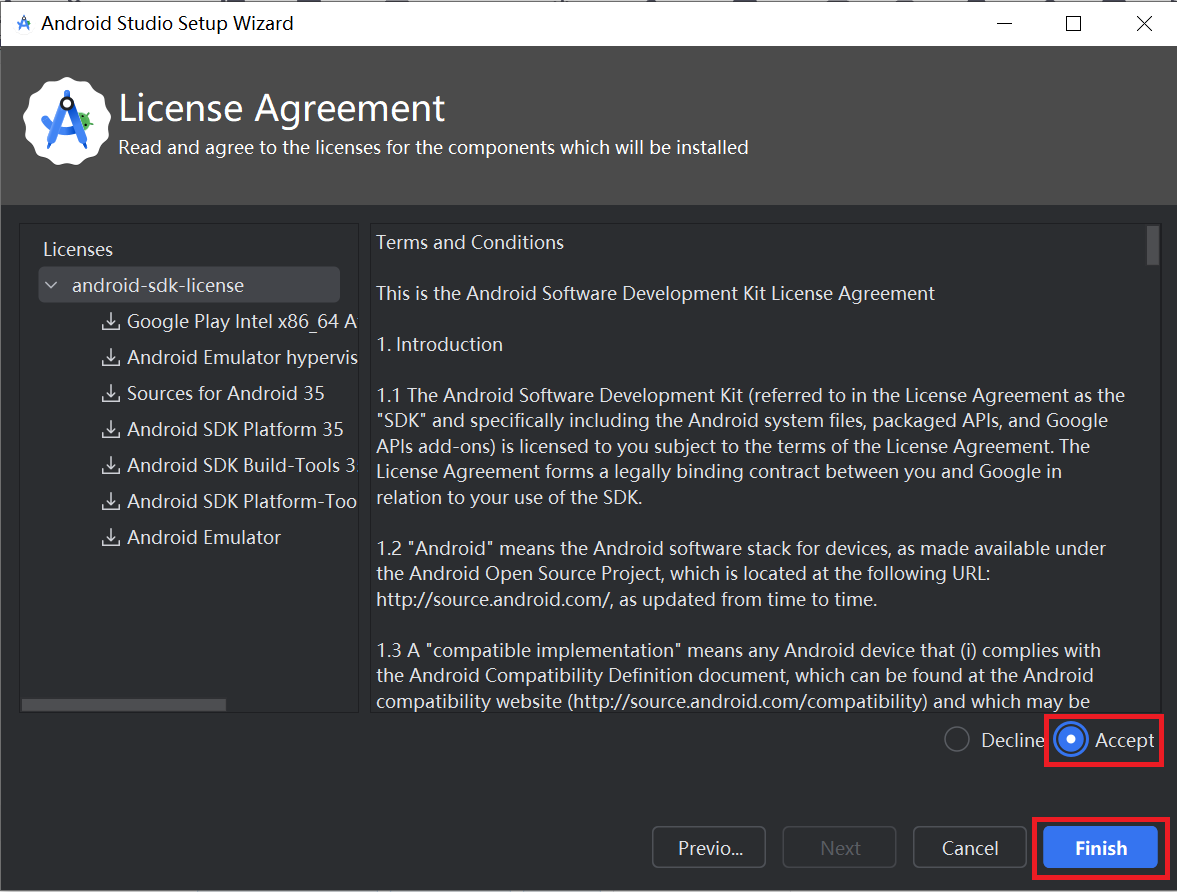Click the download icon beside Android SDK Build-Tools
Image resolution: width=1177 pixels, height=892 pixels.
point(110,466)
